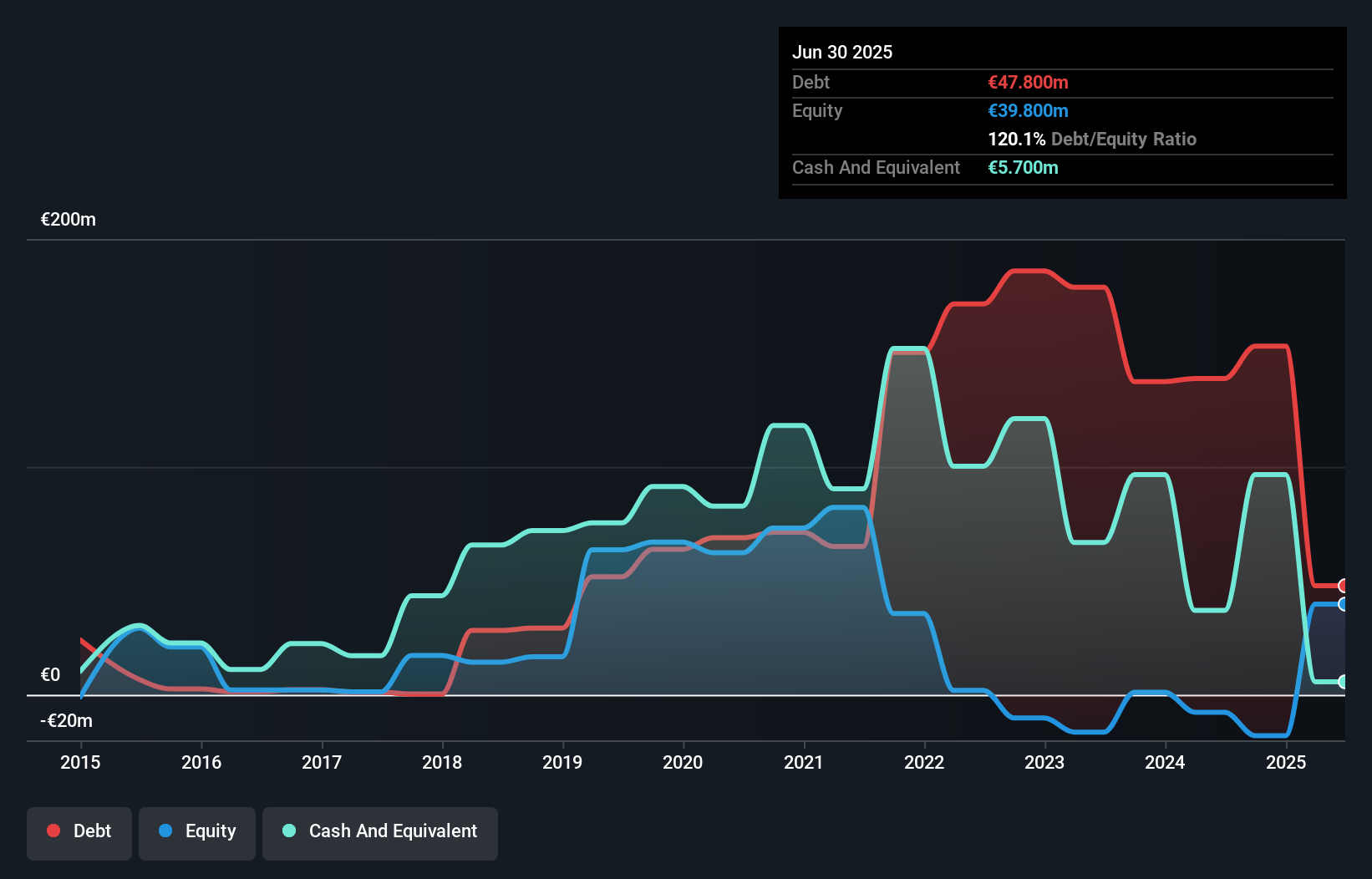This screenshot has width=1372, height=879.
Task: Click the €5.700m cash value link
Action: [x=1024, y=167]
